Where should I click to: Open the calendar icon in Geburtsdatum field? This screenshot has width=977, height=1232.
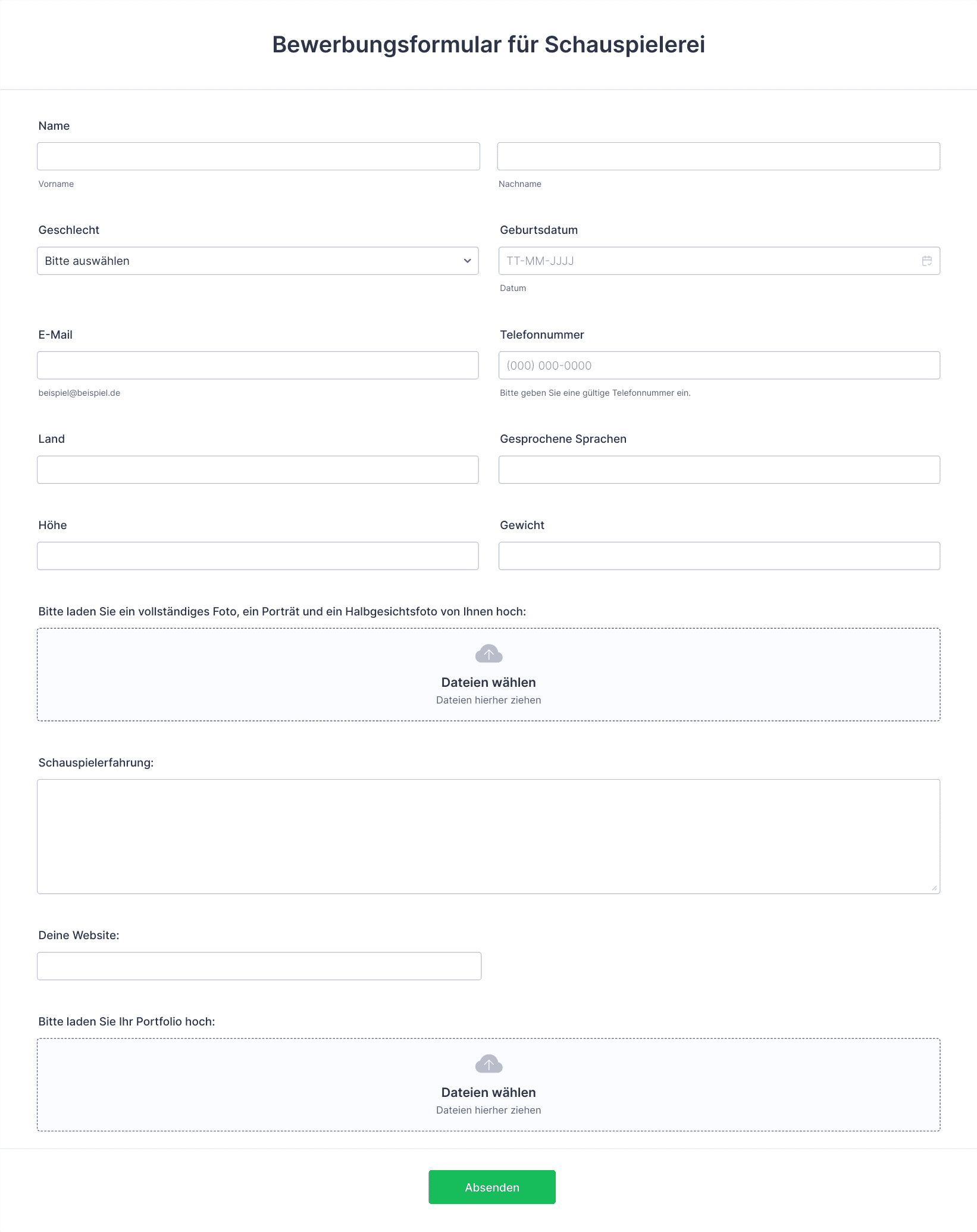926,261
